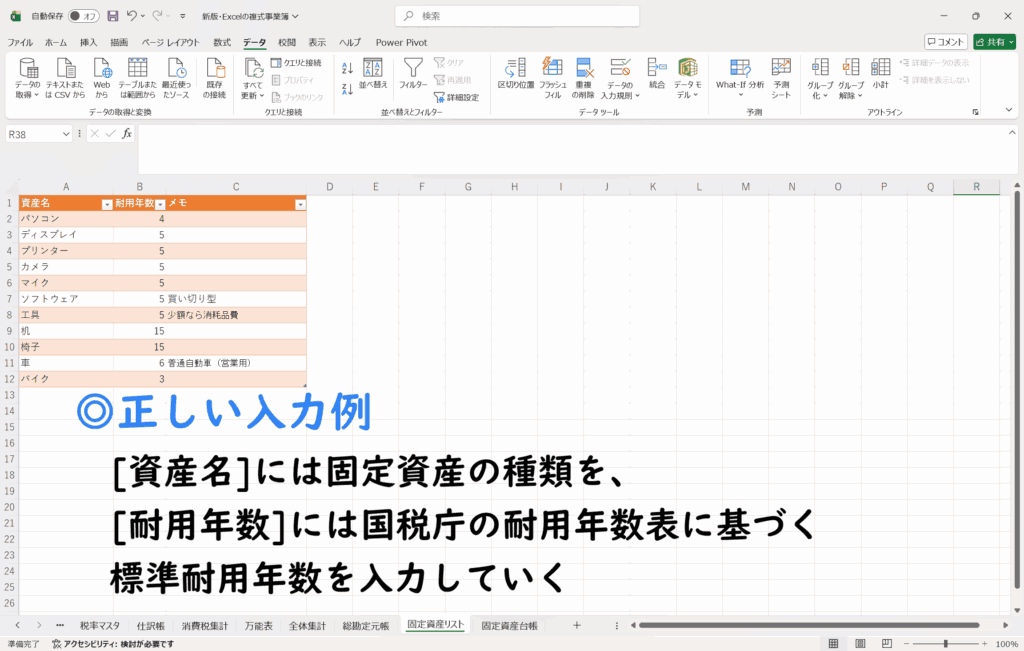Toggle the 自動保存 switch
Image resolution: width=1024 pixels, height=651 pixels.
click(x=82, y=16)
